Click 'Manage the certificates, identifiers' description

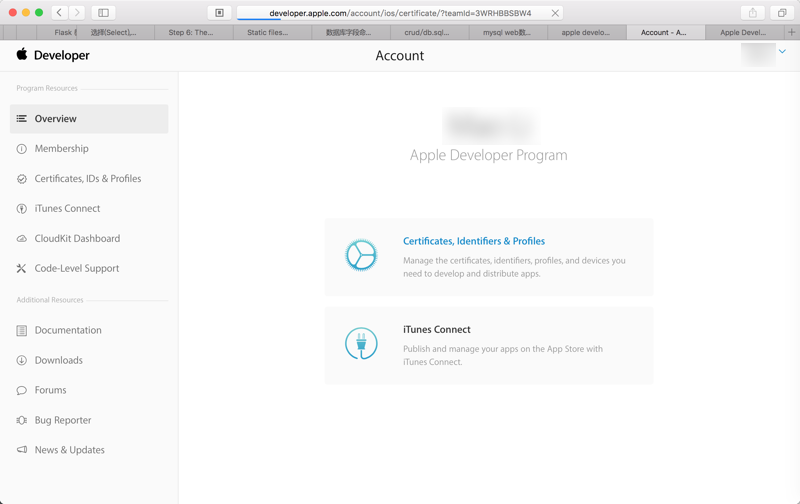[x=514, y=267]
